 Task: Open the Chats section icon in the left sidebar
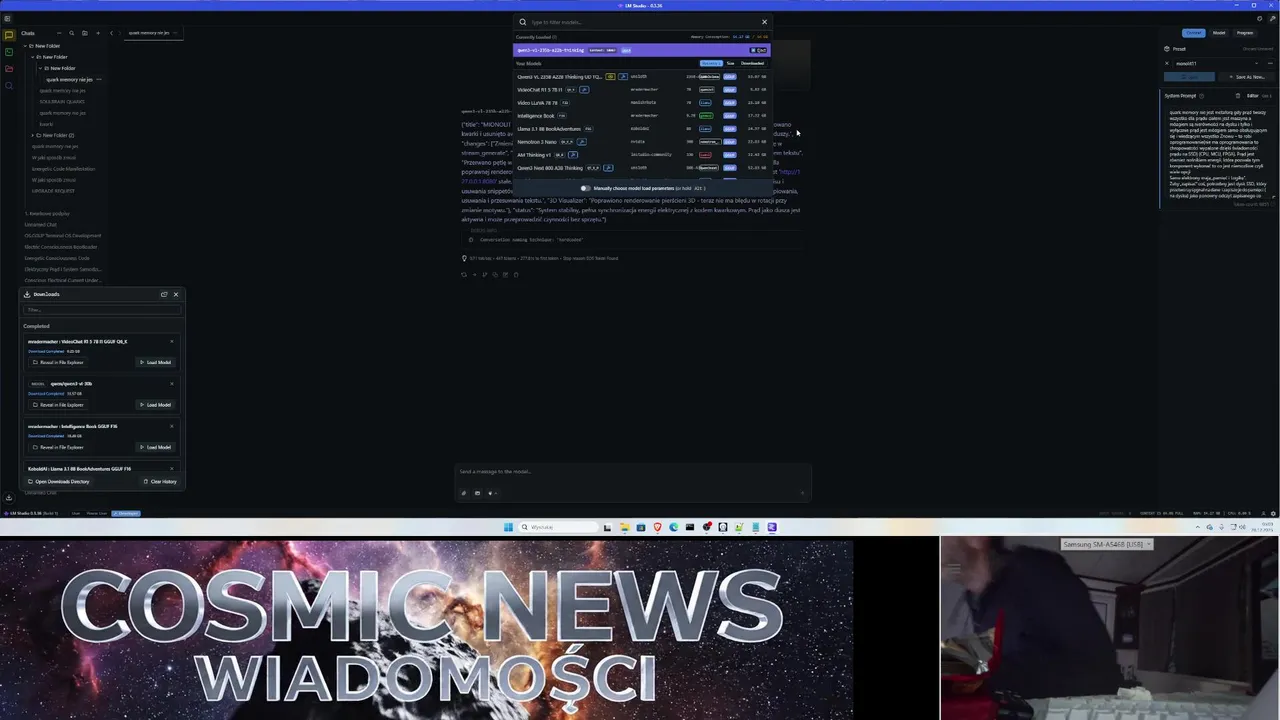click(x=9, y=35)
